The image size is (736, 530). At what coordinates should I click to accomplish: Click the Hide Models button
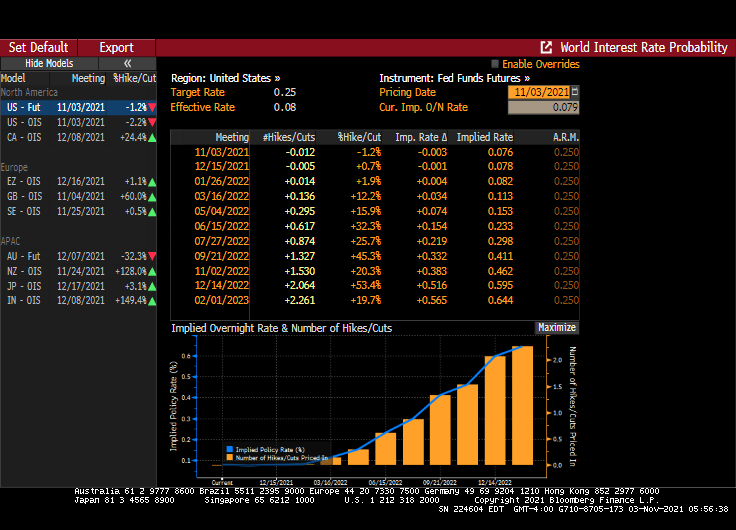(x=49, y=63)
